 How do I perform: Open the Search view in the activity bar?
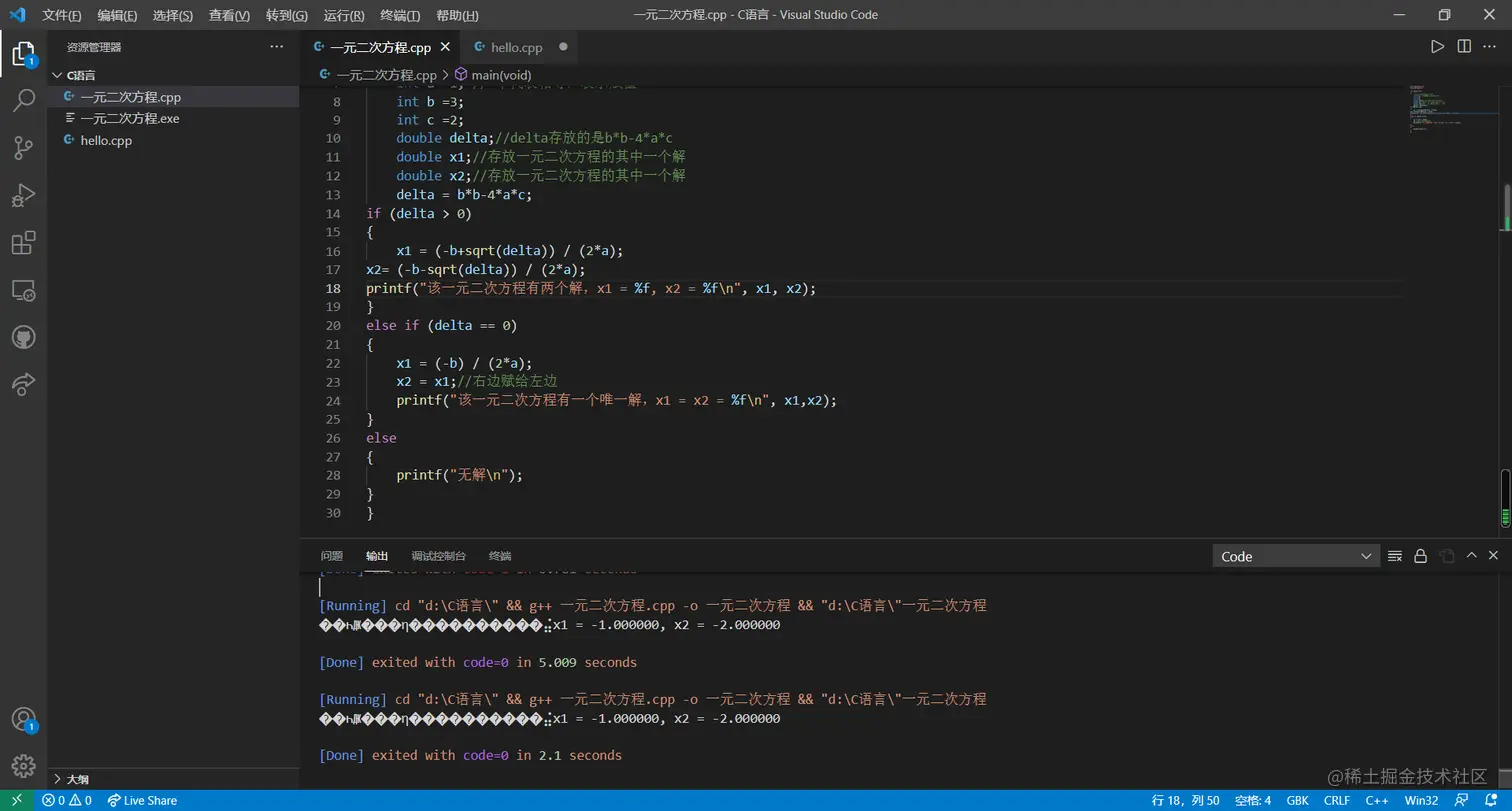(23, 101)
